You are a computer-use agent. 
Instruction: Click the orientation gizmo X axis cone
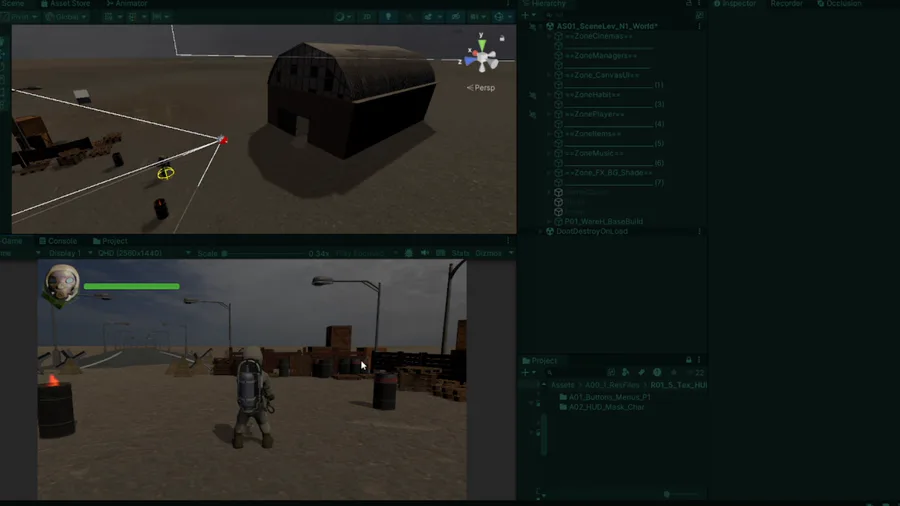click(x=475, y=53)
